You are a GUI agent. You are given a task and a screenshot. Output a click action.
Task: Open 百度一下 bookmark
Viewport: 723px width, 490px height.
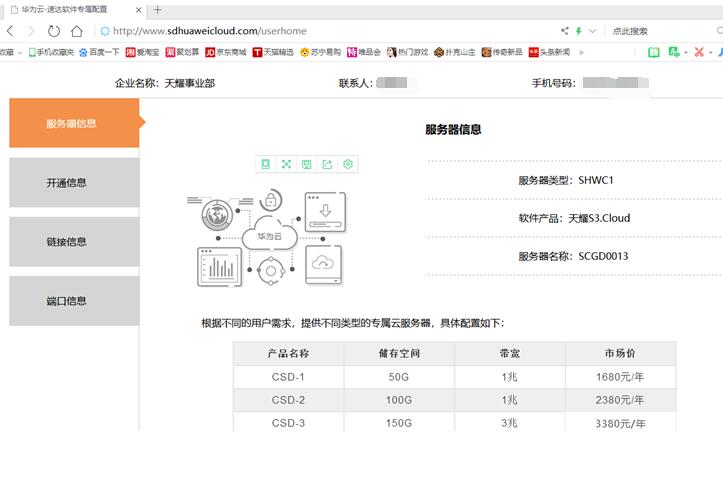click(x=99, y=52)
